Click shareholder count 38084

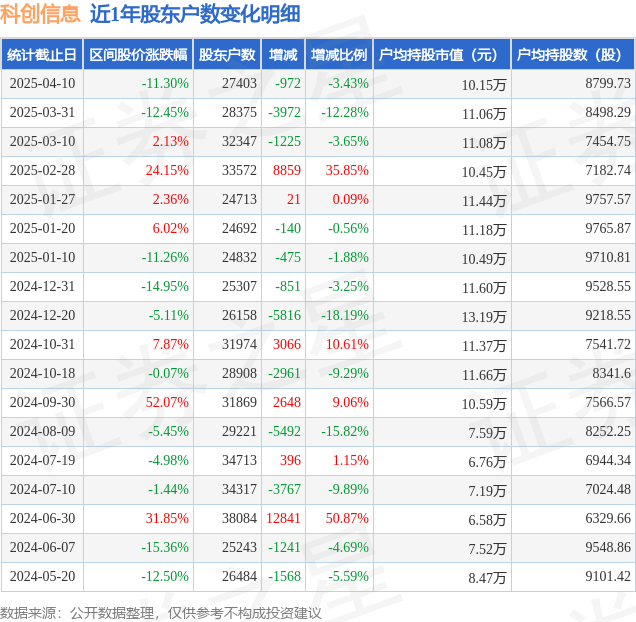tap(239, 519)
